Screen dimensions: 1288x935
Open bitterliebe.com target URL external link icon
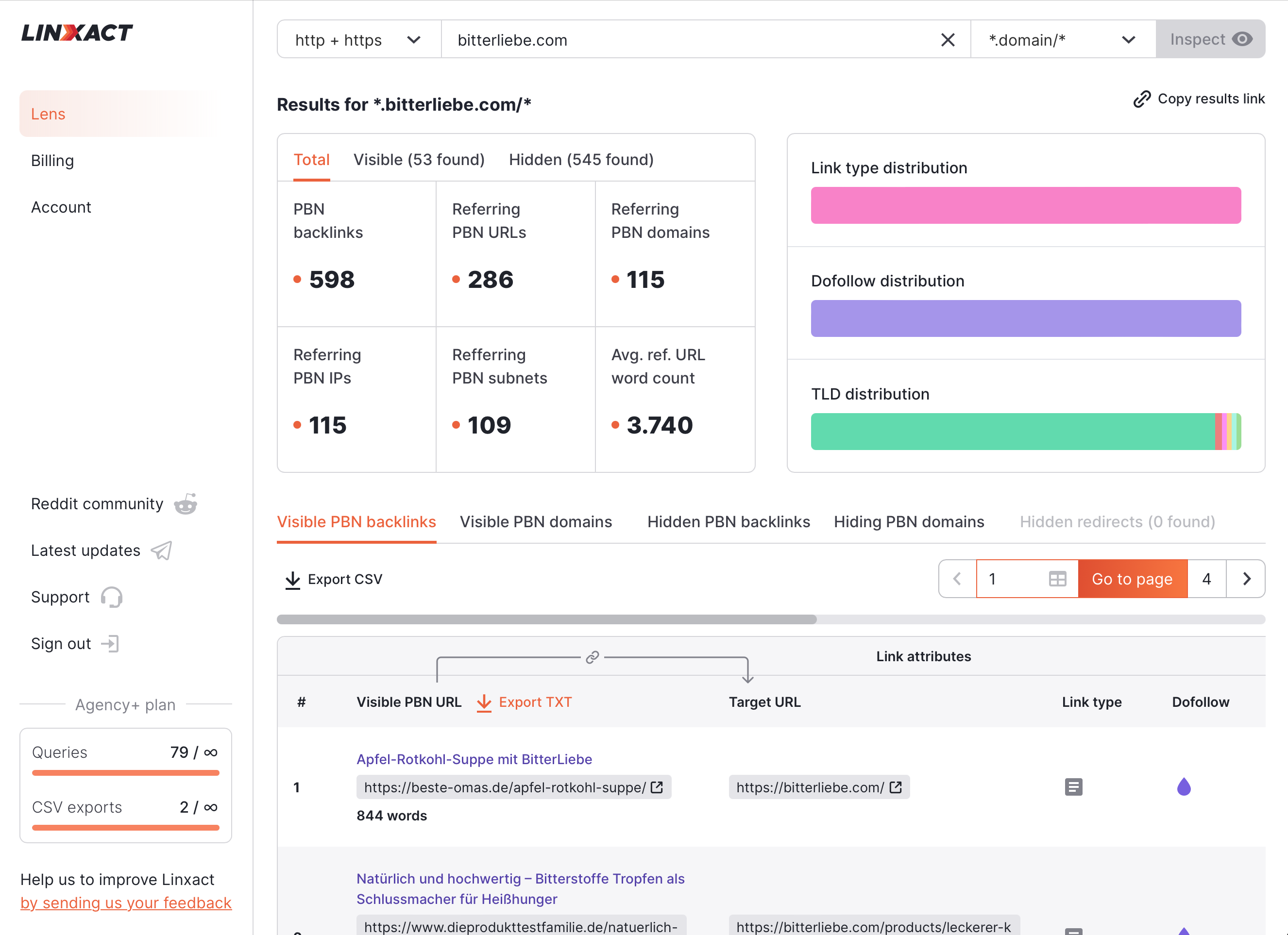coord(896,787)
